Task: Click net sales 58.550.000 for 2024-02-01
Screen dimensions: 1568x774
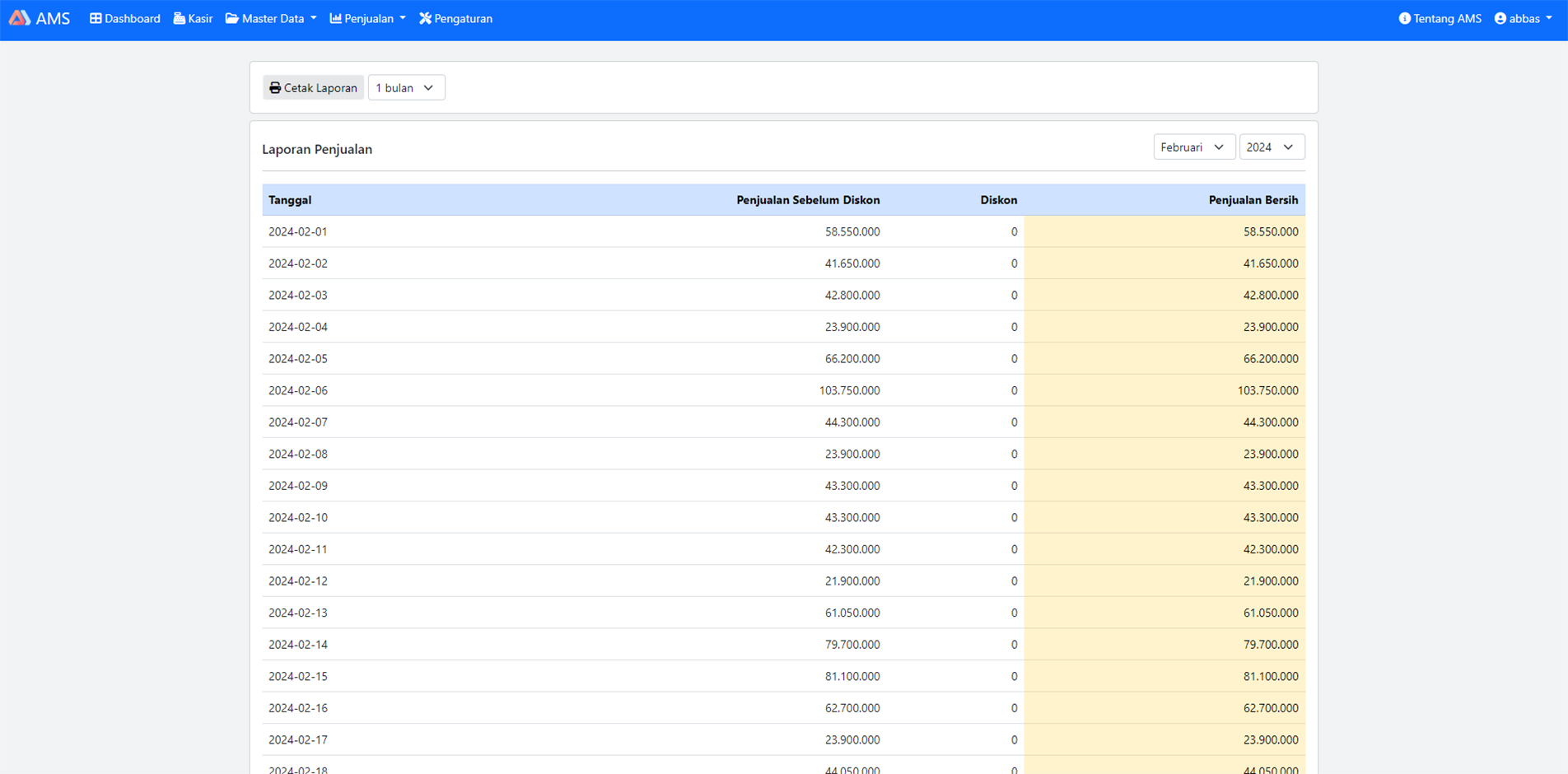Action: click(x=1271, y=231)
